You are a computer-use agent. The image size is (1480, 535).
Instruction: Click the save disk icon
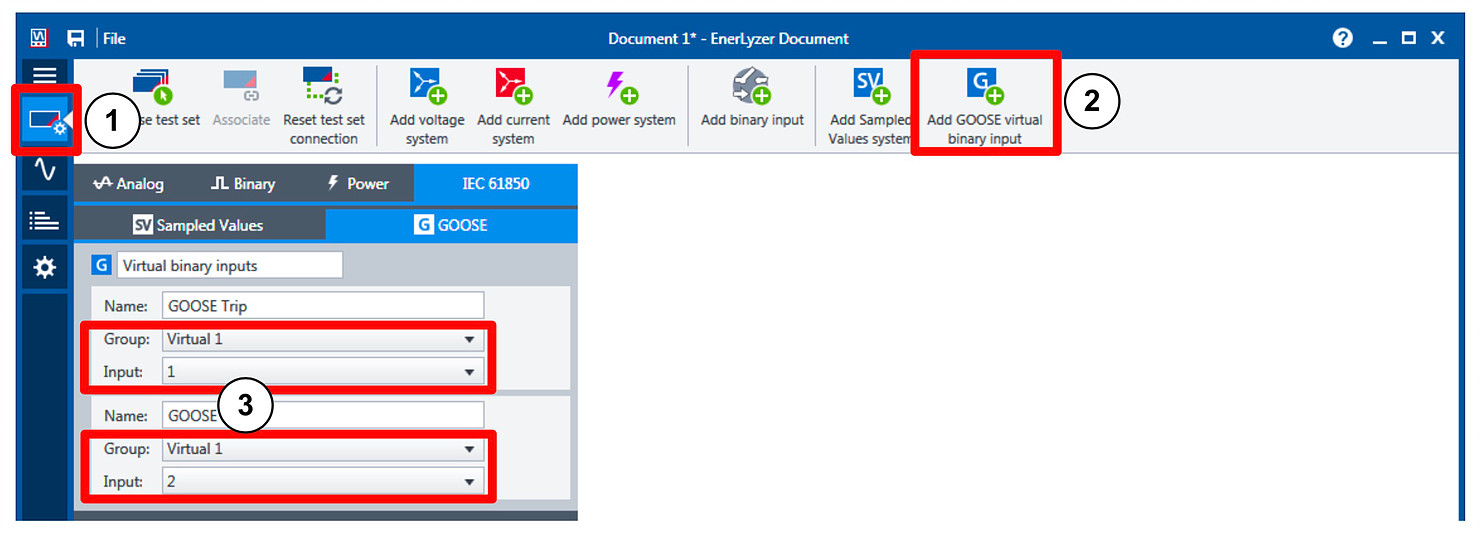(75, 38)
